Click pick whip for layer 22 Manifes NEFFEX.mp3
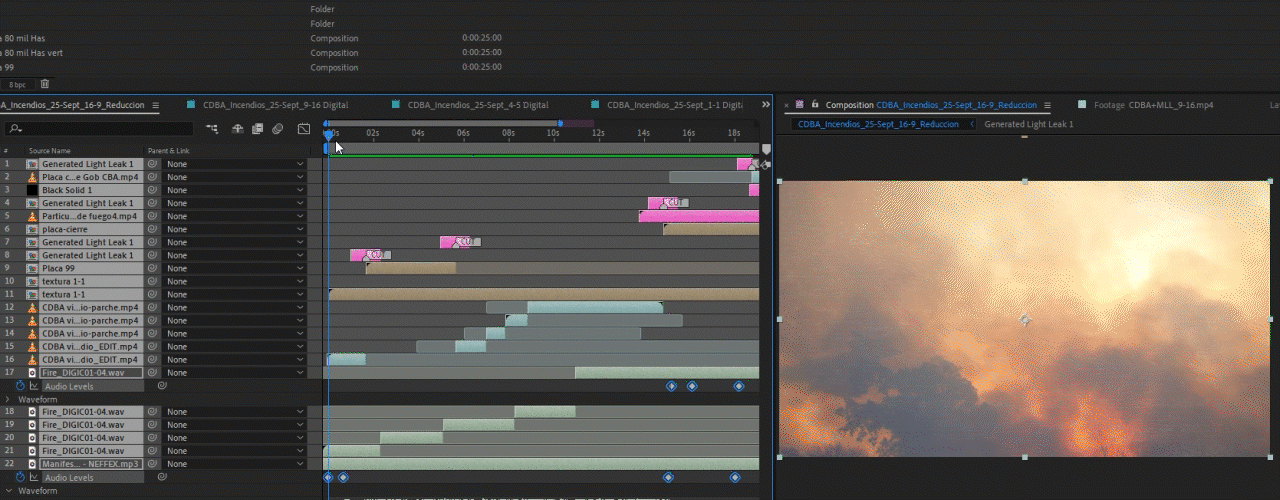Image resolution: width=1280 pixels, height=500 pixels. point(153,464)
